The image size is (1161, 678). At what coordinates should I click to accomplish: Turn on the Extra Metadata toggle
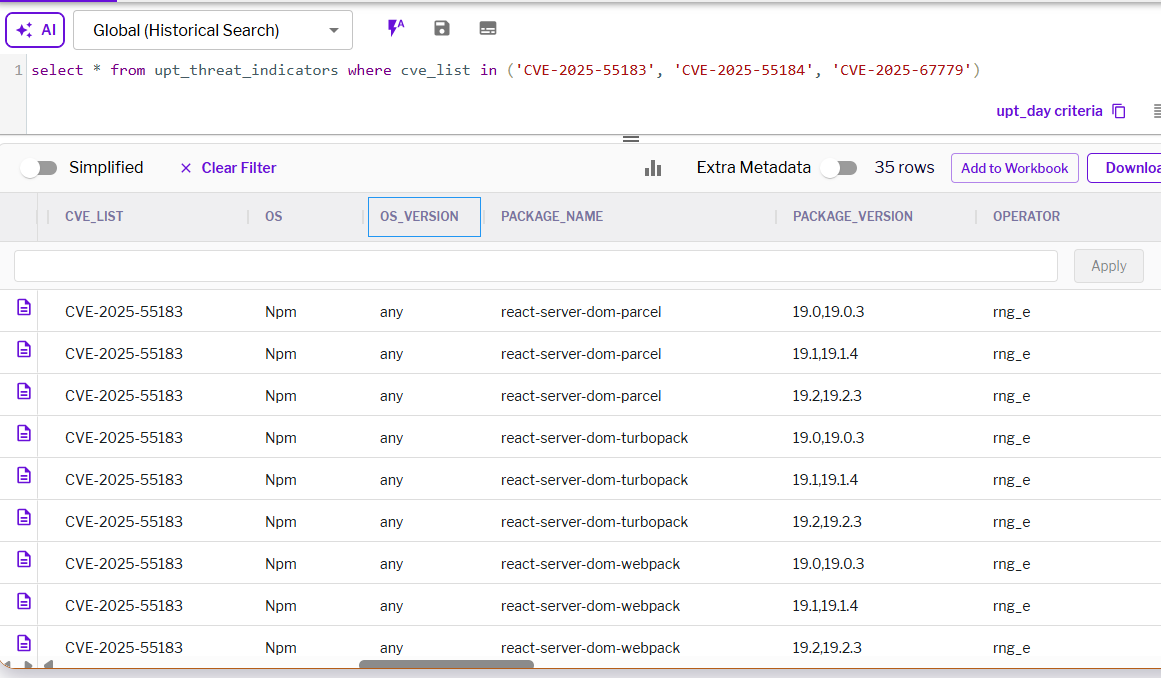point(839,168)
